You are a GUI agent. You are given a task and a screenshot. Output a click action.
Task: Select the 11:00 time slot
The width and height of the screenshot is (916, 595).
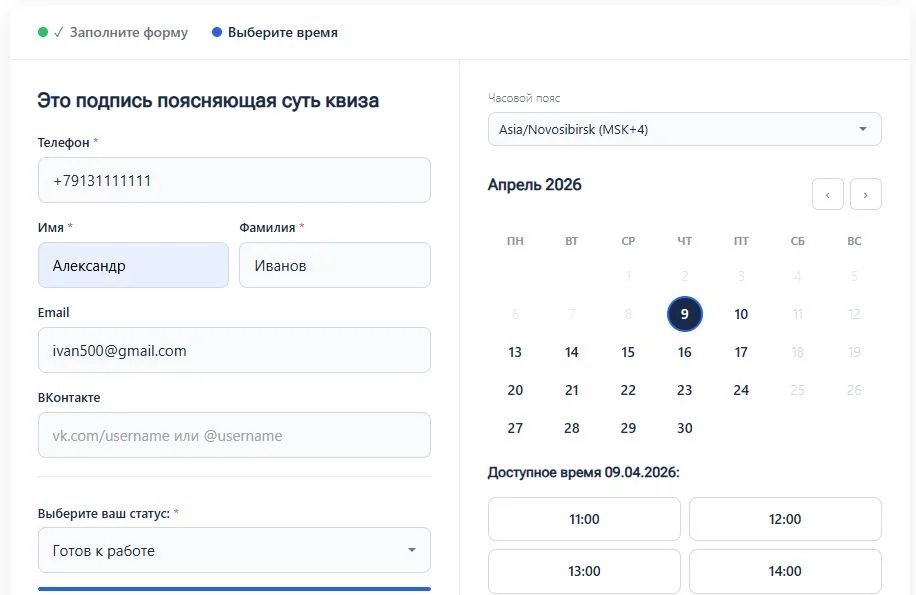pos(583,519)
